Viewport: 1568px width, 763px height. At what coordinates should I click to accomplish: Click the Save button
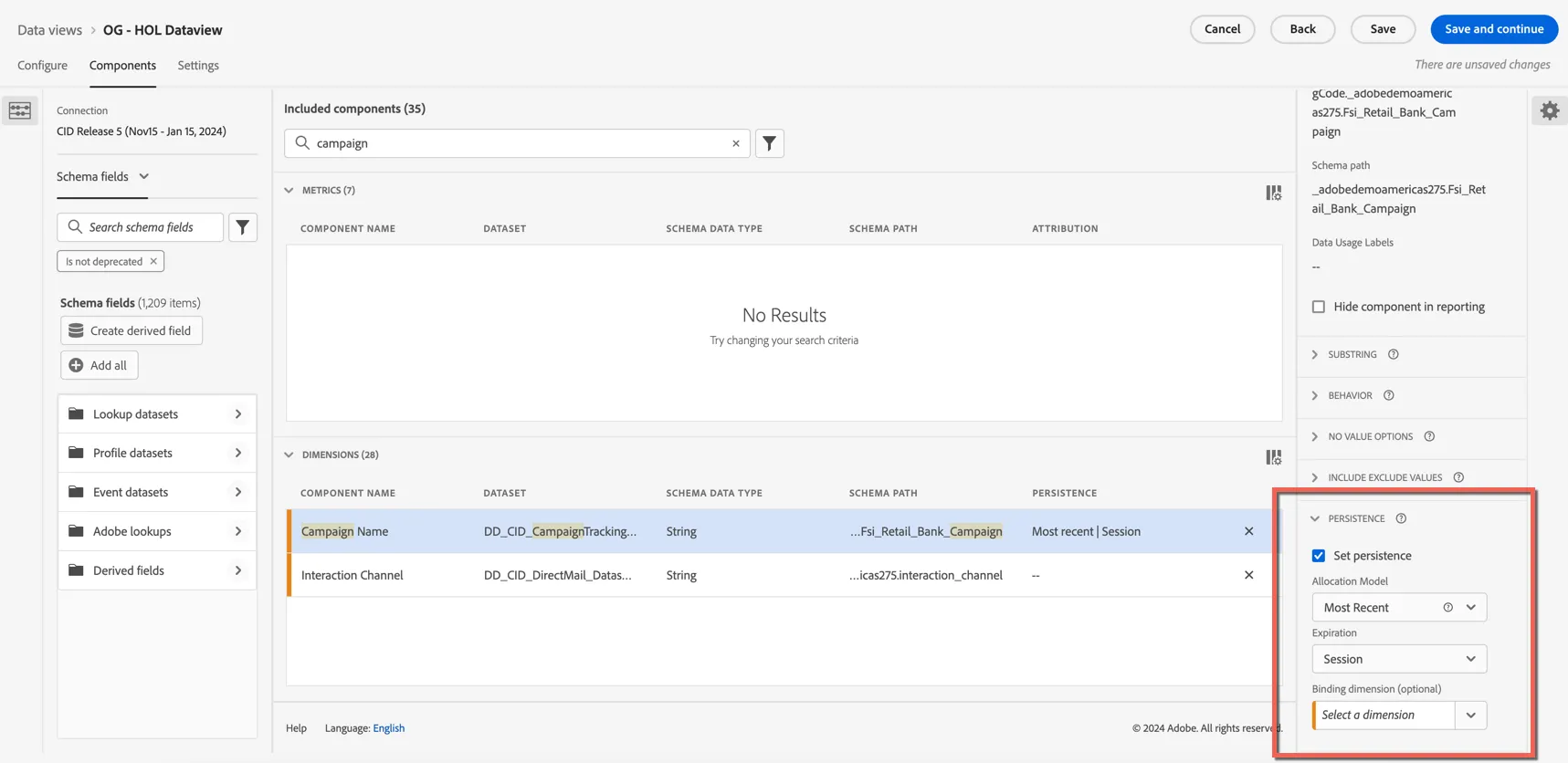click(x=1383, y=29)
